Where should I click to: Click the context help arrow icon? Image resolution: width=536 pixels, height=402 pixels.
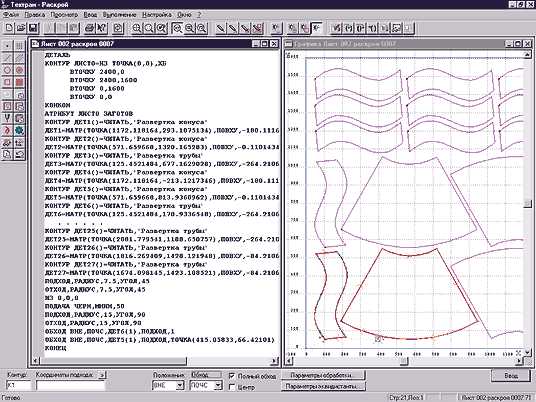(102, 28)
